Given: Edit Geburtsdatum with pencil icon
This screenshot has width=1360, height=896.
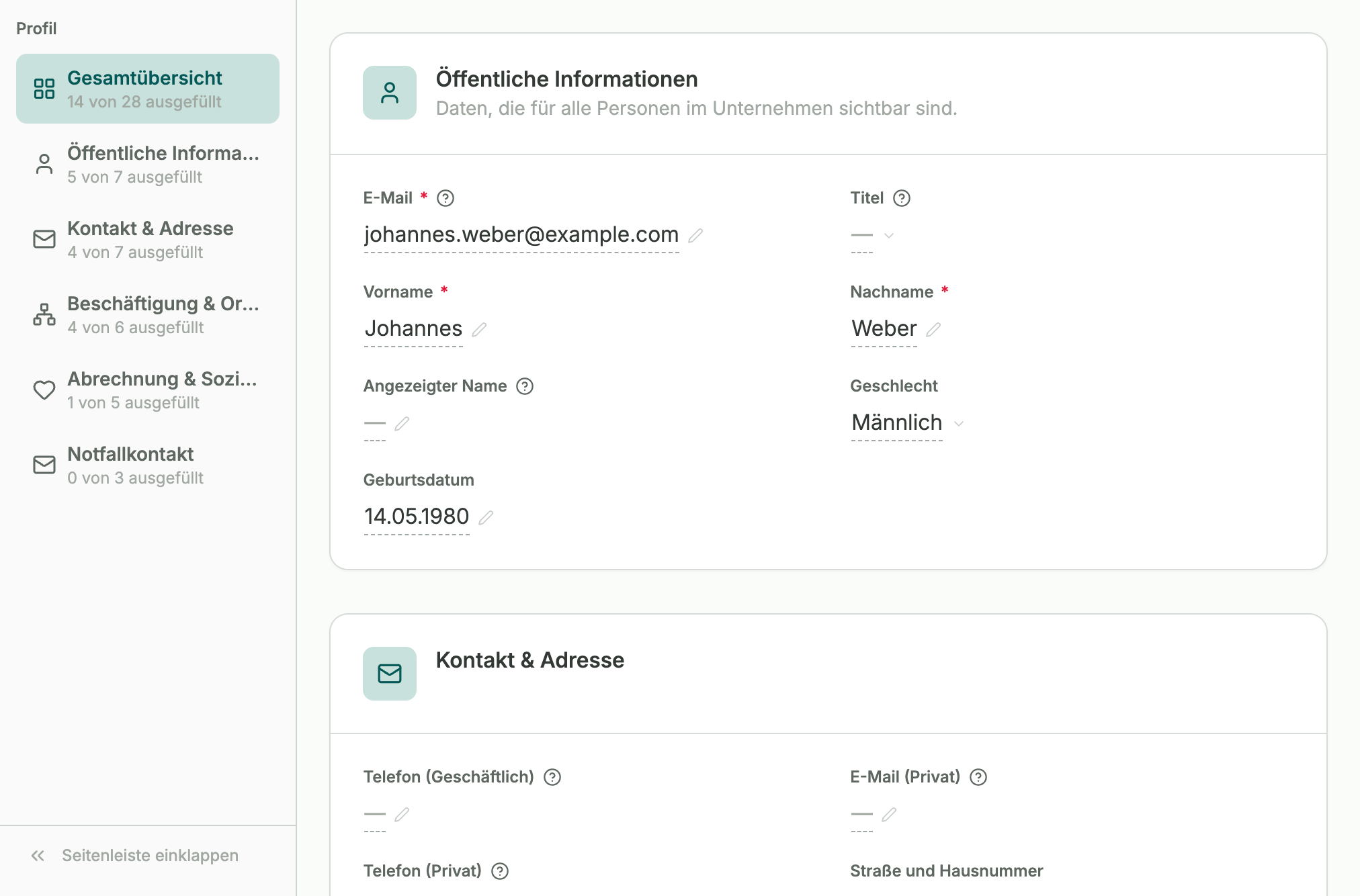Looking at the screenshot, I should tap(486, 517).
